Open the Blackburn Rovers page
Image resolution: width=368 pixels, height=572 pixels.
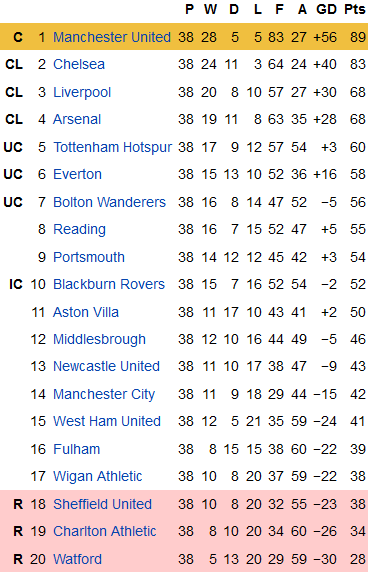[109, 284]
